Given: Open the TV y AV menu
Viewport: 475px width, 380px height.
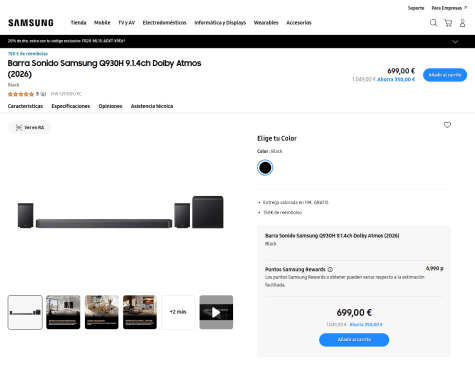Looking at the screenshot, I should pos(126,23).
